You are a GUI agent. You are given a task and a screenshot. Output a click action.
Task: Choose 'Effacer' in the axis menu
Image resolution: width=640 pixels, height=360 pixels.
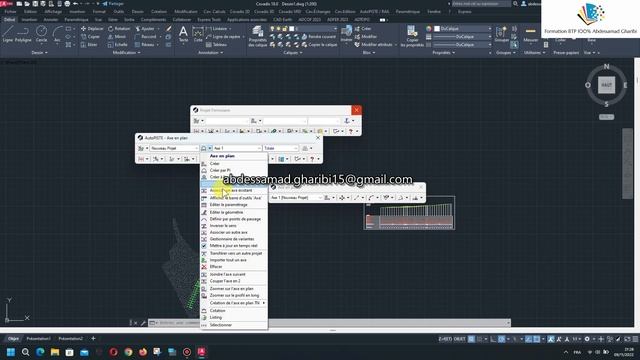233,267
